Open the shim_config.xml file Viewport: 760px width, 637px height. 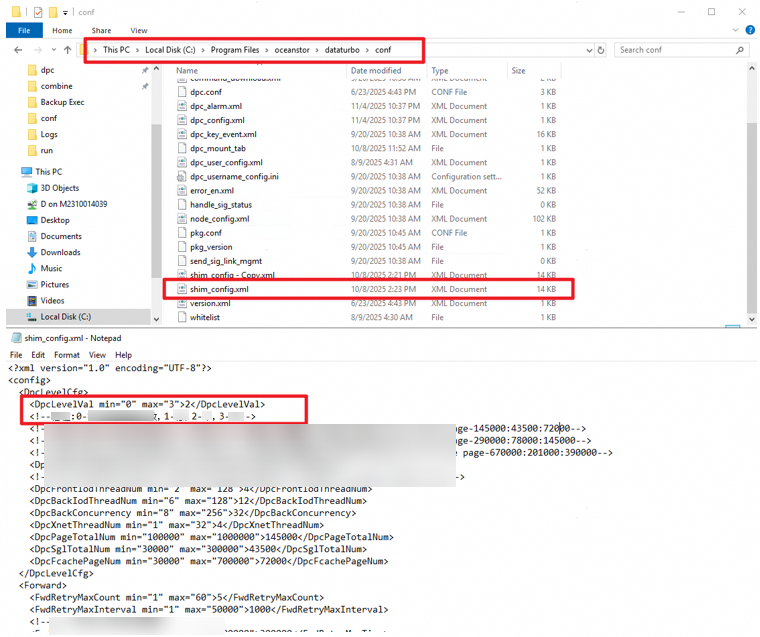[x=219, y=289]
